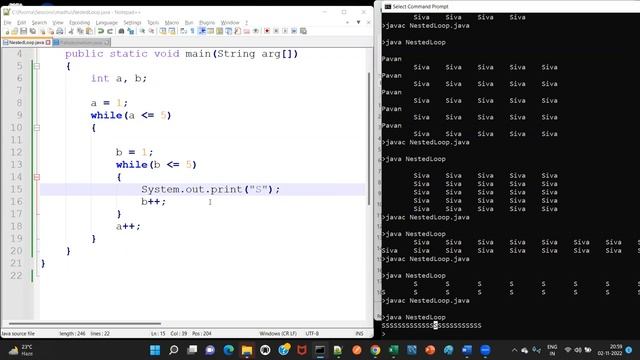Click the synchronize horizontal scrolling icon
The height and width of the screenshot is (360, 640).
[172, 31]
